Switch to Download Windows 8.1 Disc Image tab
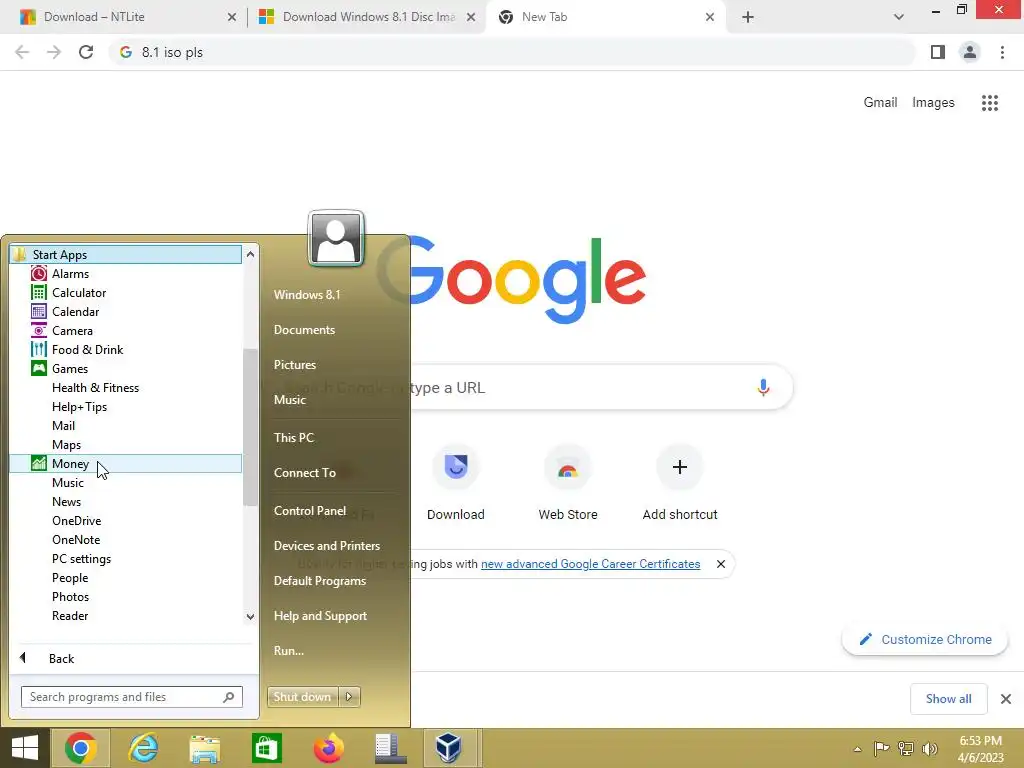Viewport: 1024px width, 768px height. pos(368,17)
